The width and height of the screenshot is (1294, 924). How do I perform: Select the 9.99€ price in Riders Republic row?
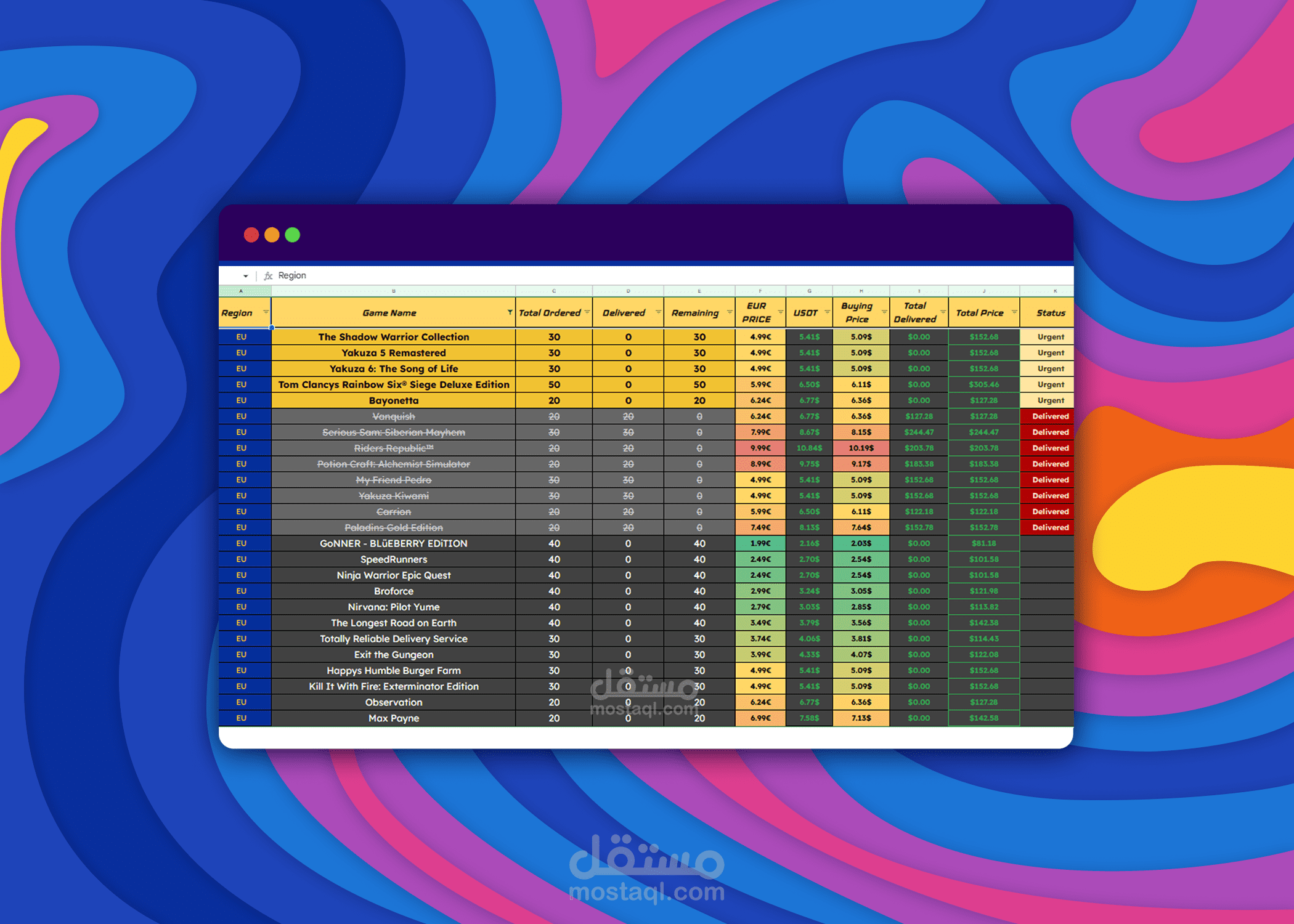coord(760,448)
